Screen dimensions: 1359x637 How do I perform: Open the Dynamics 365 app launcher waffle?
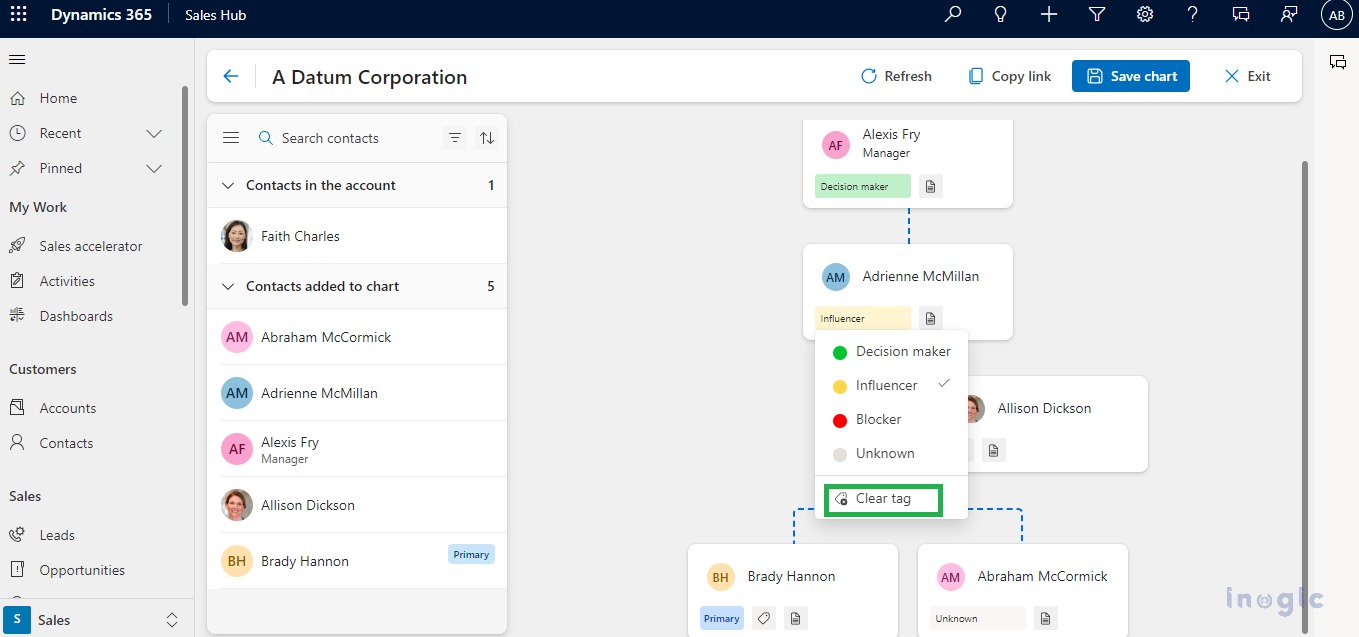pyautogui.click(x=18, y=15)
